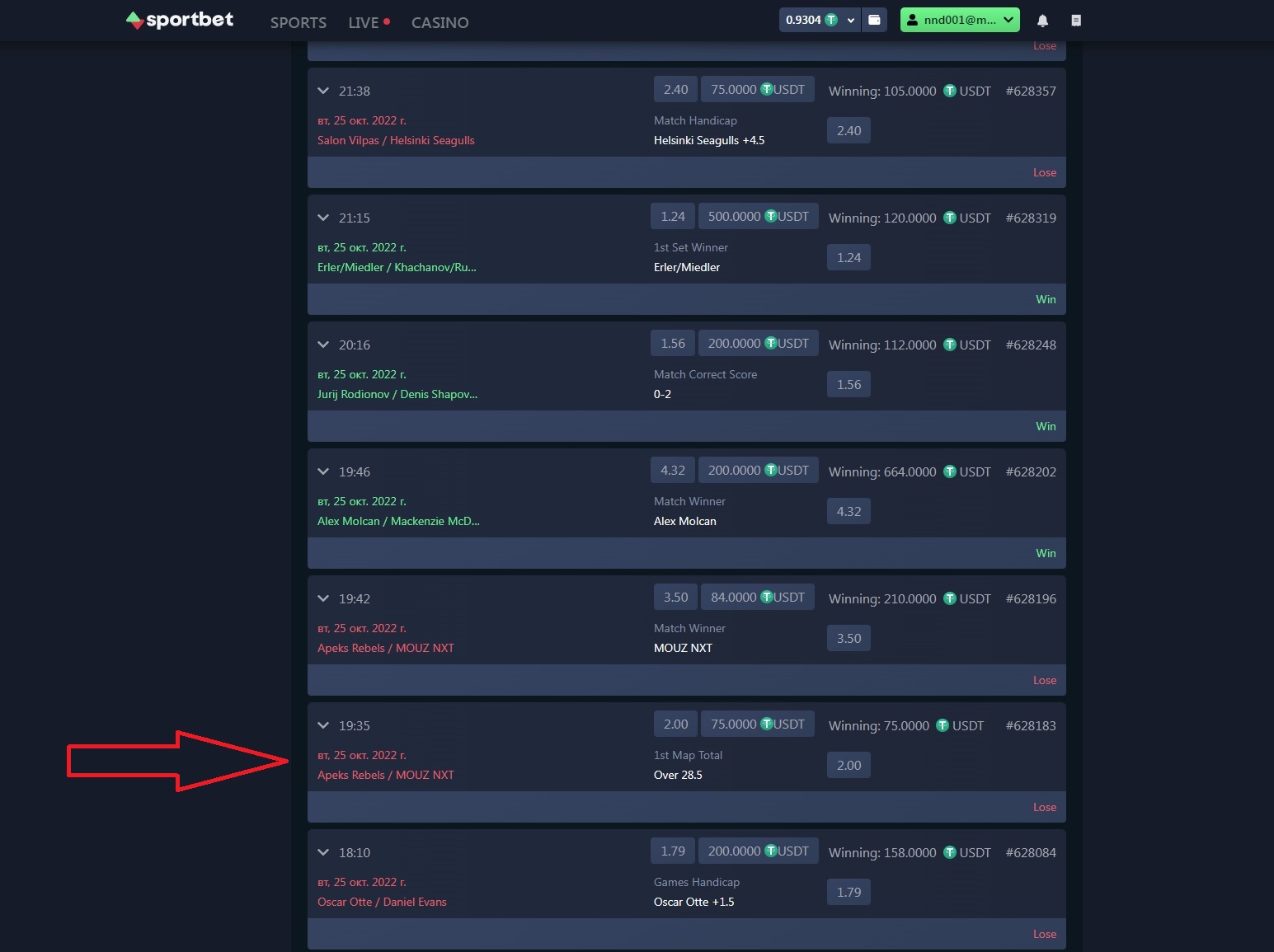The height and width of the screenshot is (952, 1274).
Task: Select bet ID #628319
Action: click(x=1031, y=218)
